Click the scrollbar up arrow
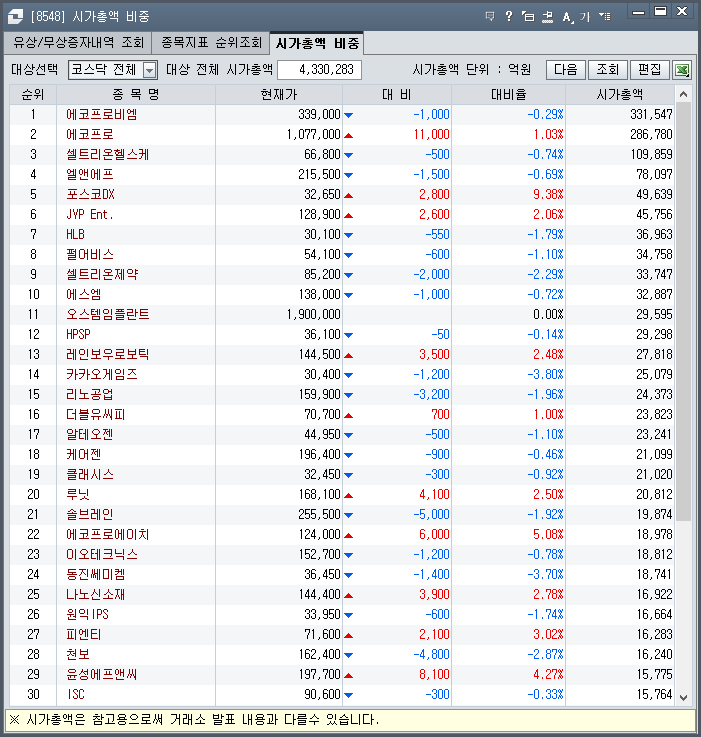The image size is (701, 737). tap(684, 94)
